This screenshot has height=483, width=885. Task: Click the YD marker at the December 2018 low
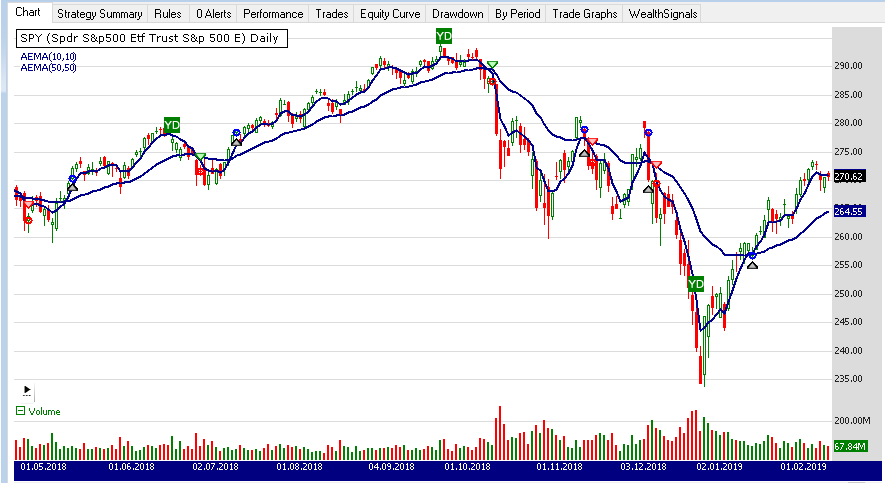[696, 285]
